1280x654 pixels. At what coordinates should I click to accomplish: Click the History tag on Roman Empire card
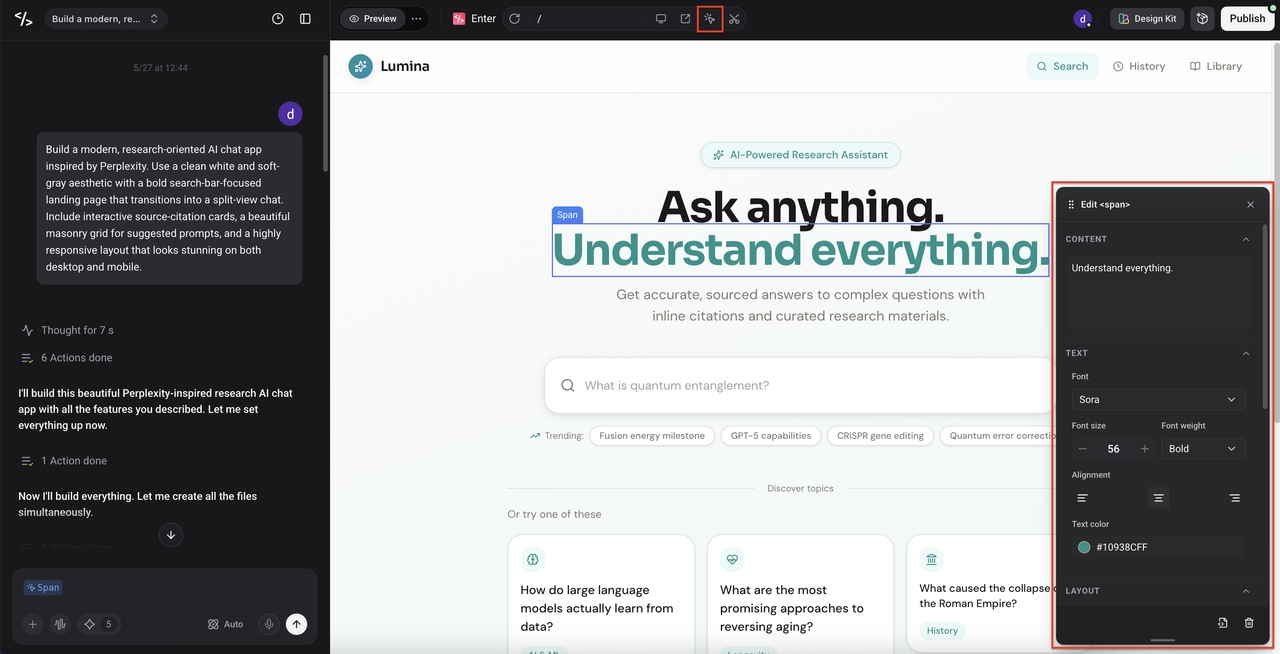[942, 631]
